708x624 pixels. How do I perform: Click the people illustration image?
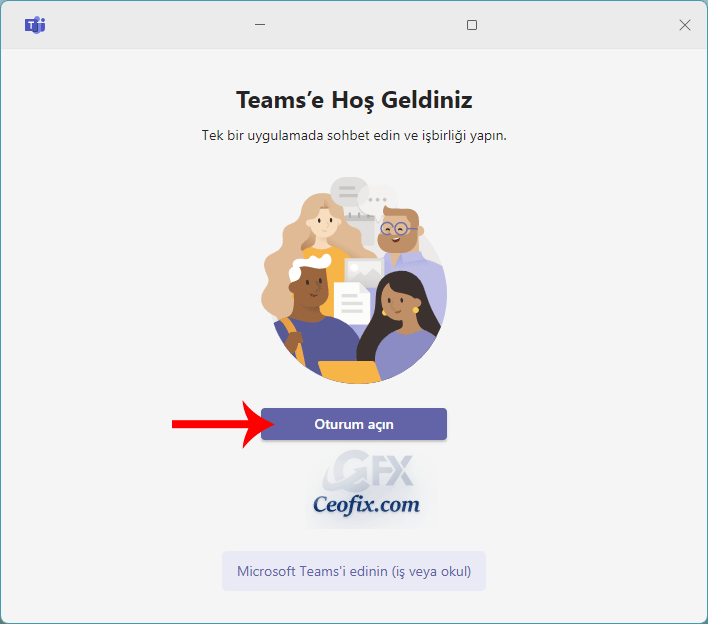coord(354,280)
